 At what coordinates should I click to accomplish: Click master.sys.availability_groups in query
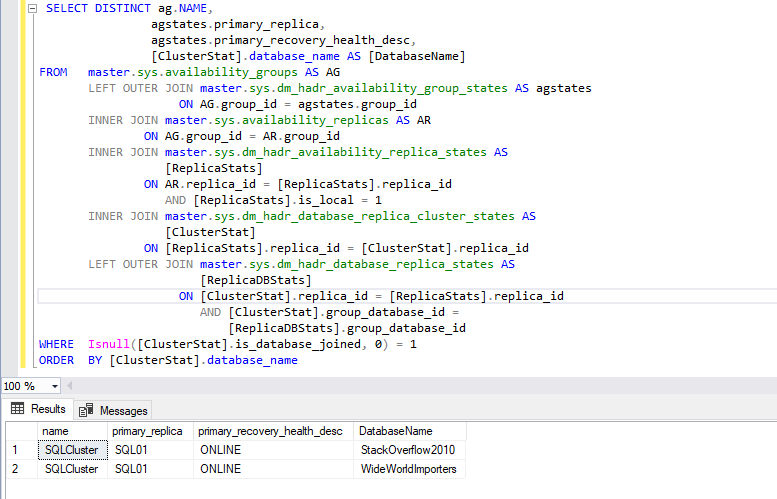tap(193, 72)
